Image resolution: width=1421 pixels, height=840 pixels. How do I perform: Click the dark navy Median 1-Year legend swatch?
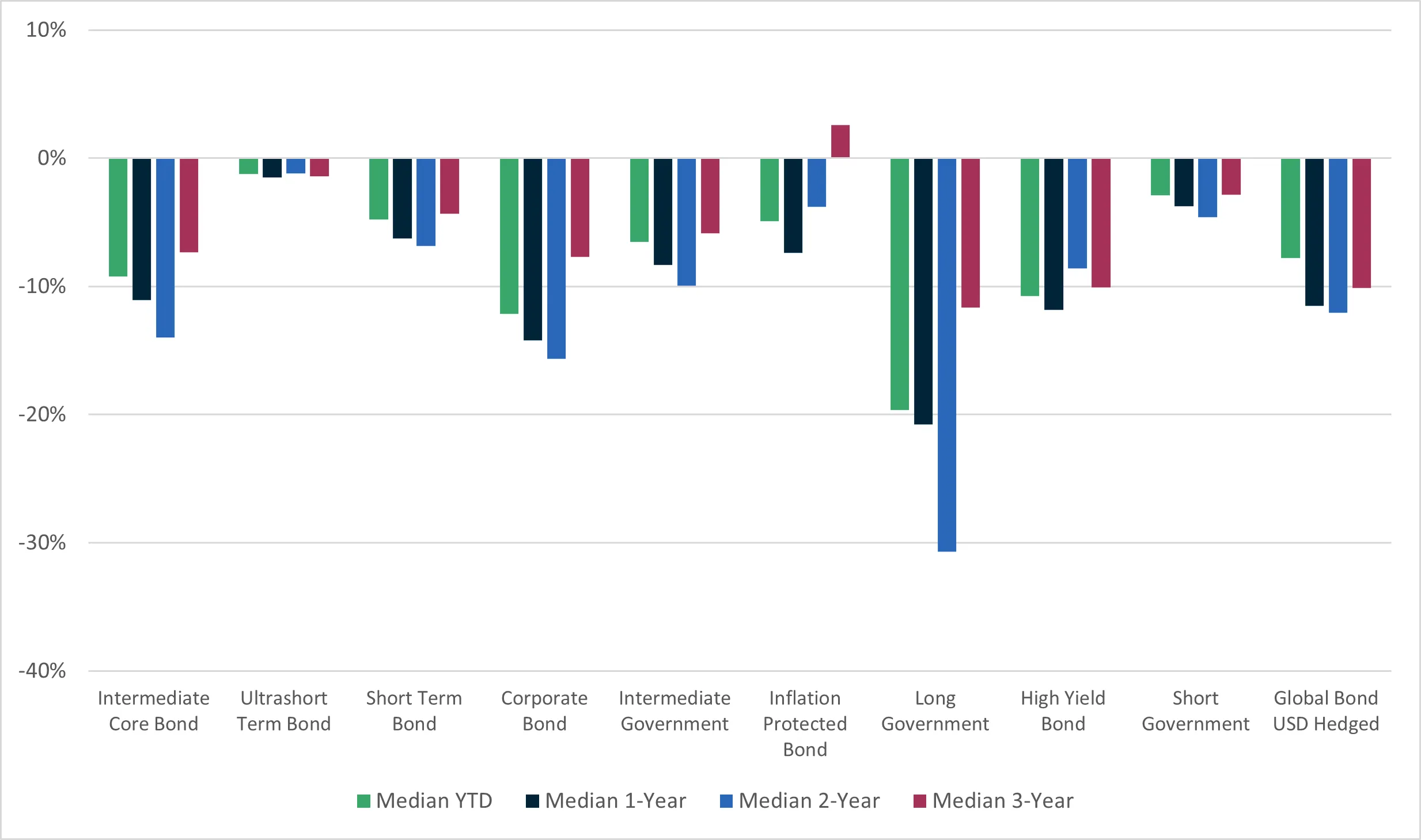point(532,801)
